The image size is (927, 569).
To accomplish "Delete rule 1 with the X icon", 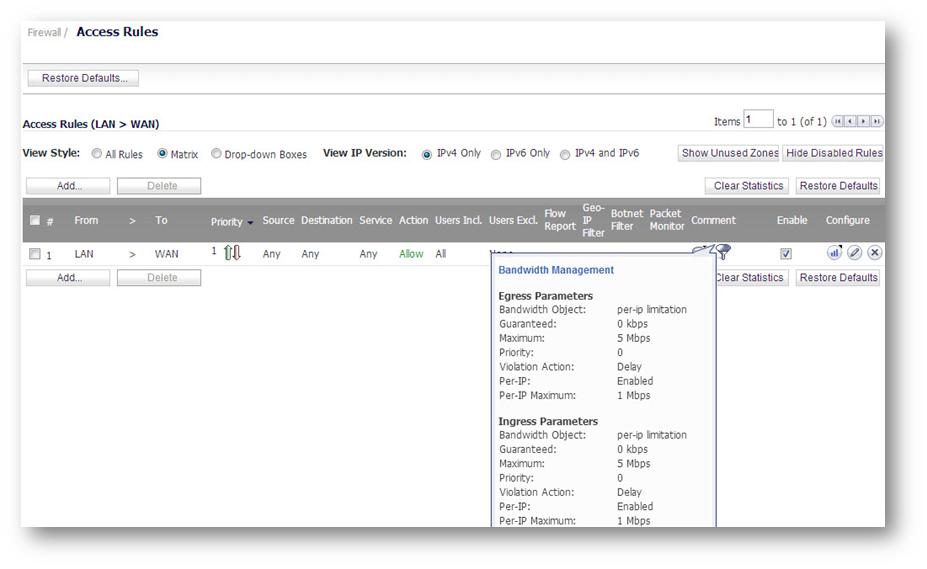I will (x=874, y=253).
